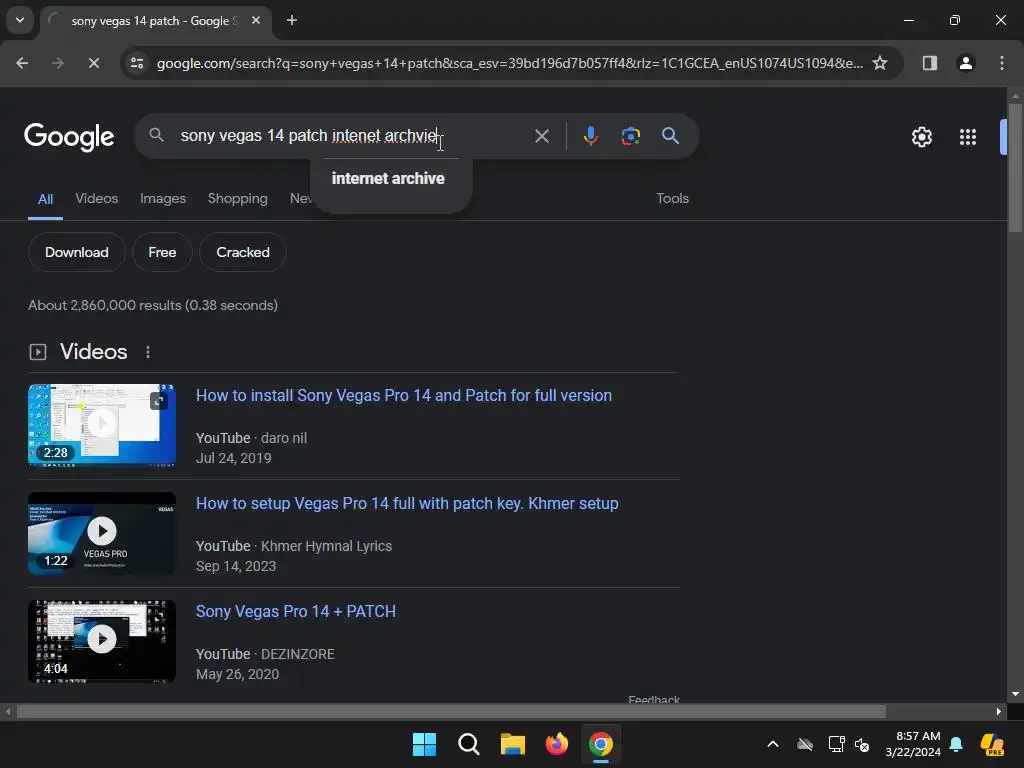Play the 2:28 video thumbnail

click(x=102, y=424)
